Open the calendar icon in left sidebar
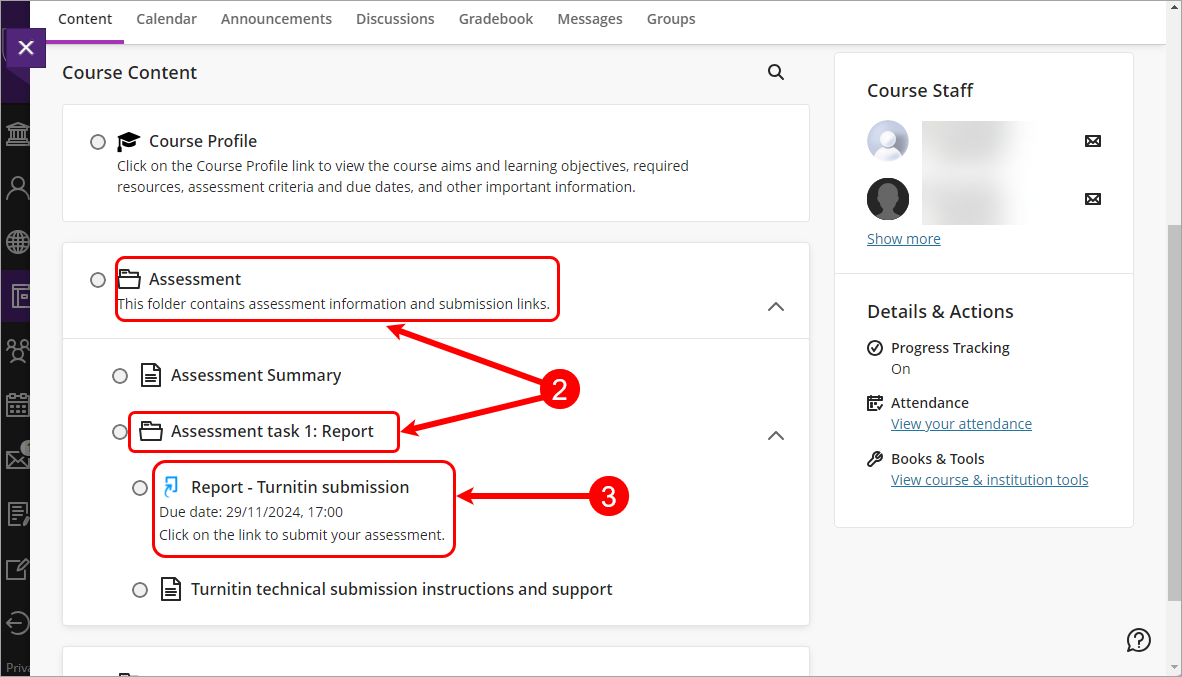The width and height of the screenshot is (1182, 677). pyautogui.click(x=17, y=405)
